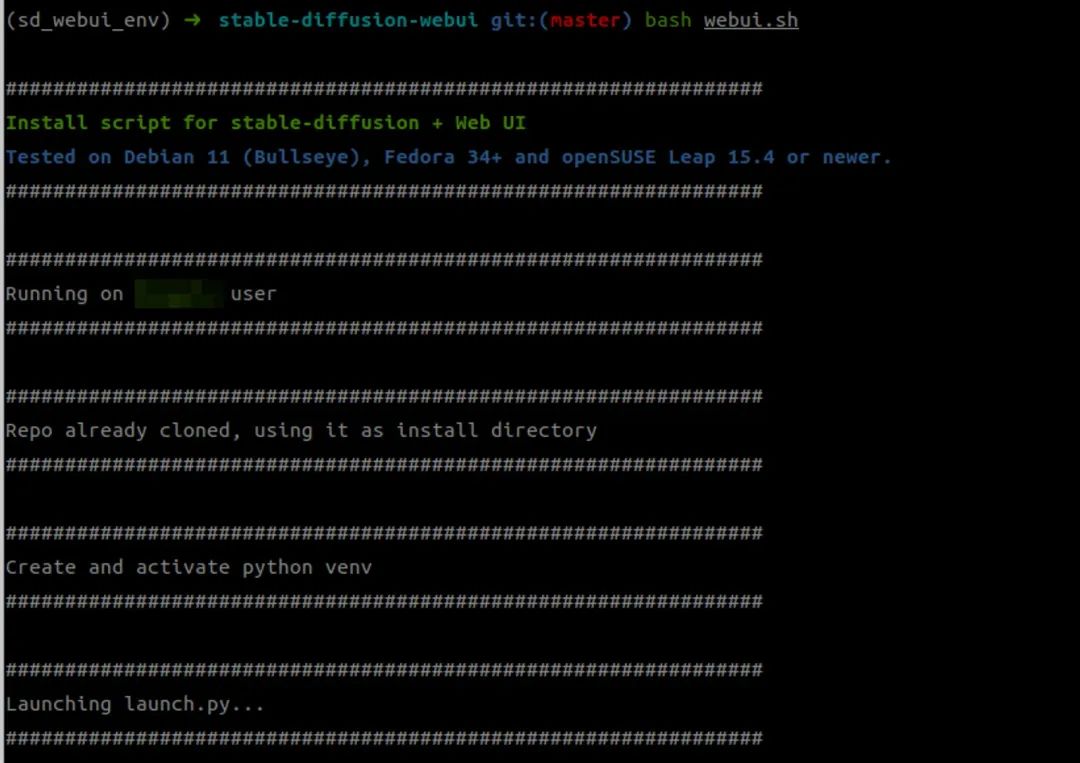Click 'Repo already cloned, using it as install directory'
1080x763 pixels.
(x=301, y=430)
